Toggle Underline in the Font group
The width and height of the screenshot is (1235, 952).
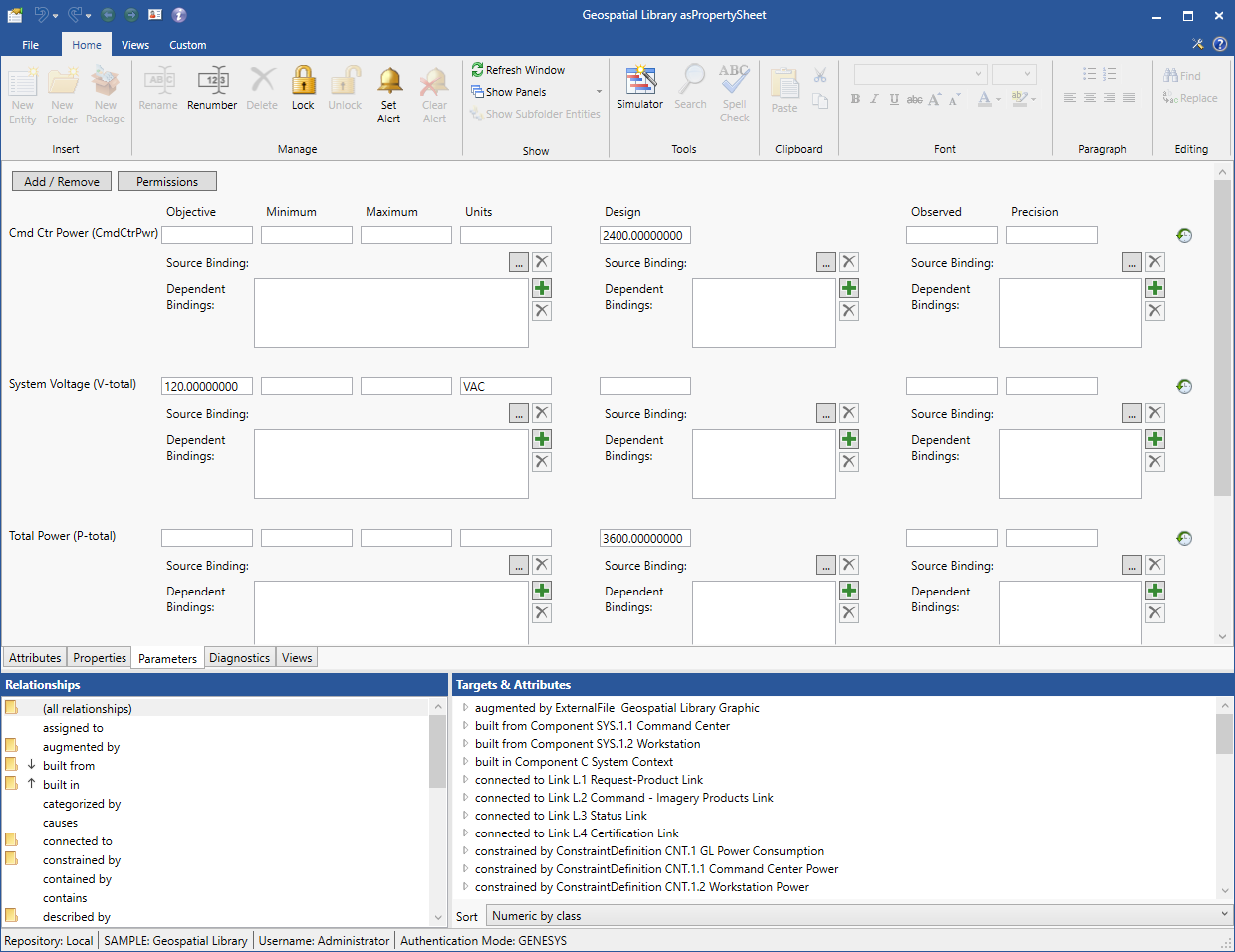click(894, 99)
